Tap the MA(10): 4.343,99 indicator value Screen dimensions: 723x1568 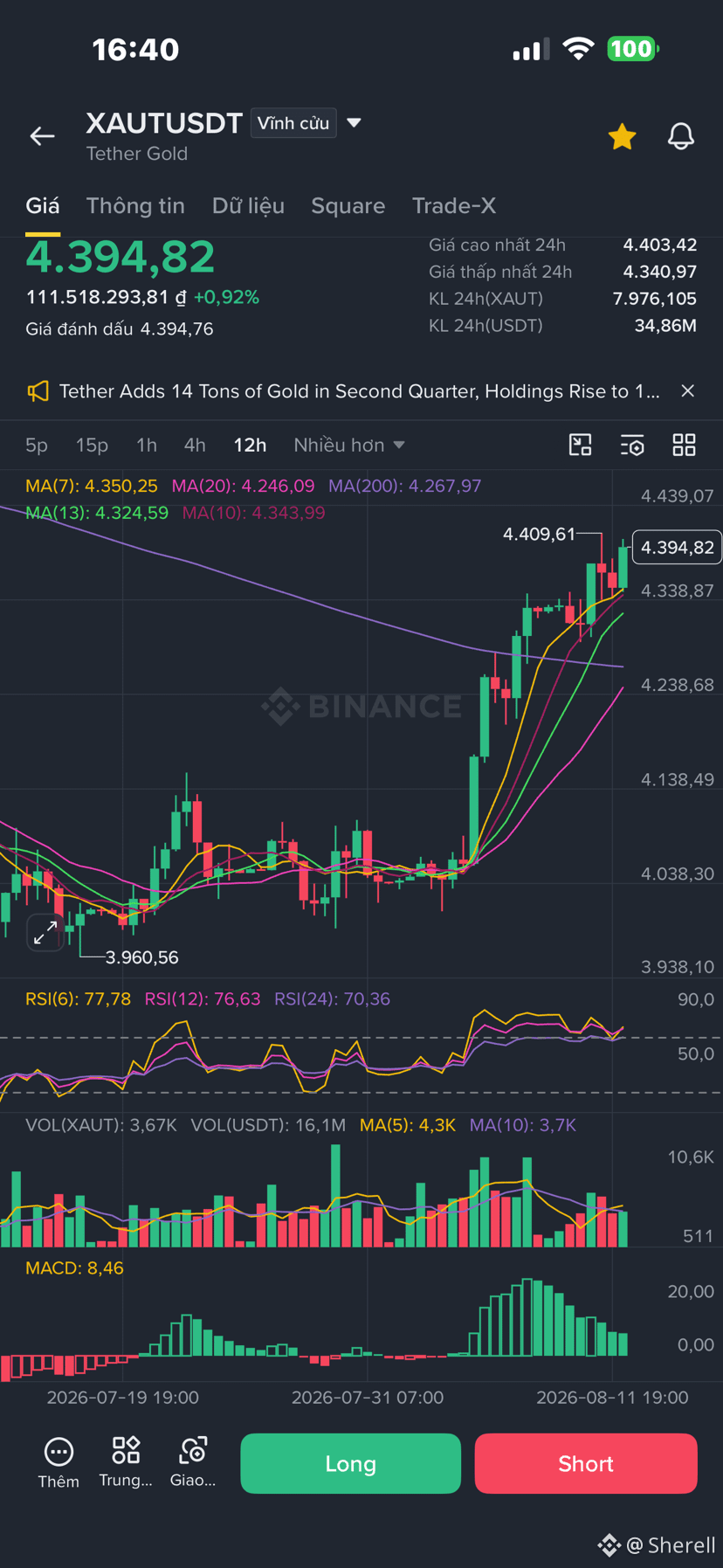click(x=253, y=513)
